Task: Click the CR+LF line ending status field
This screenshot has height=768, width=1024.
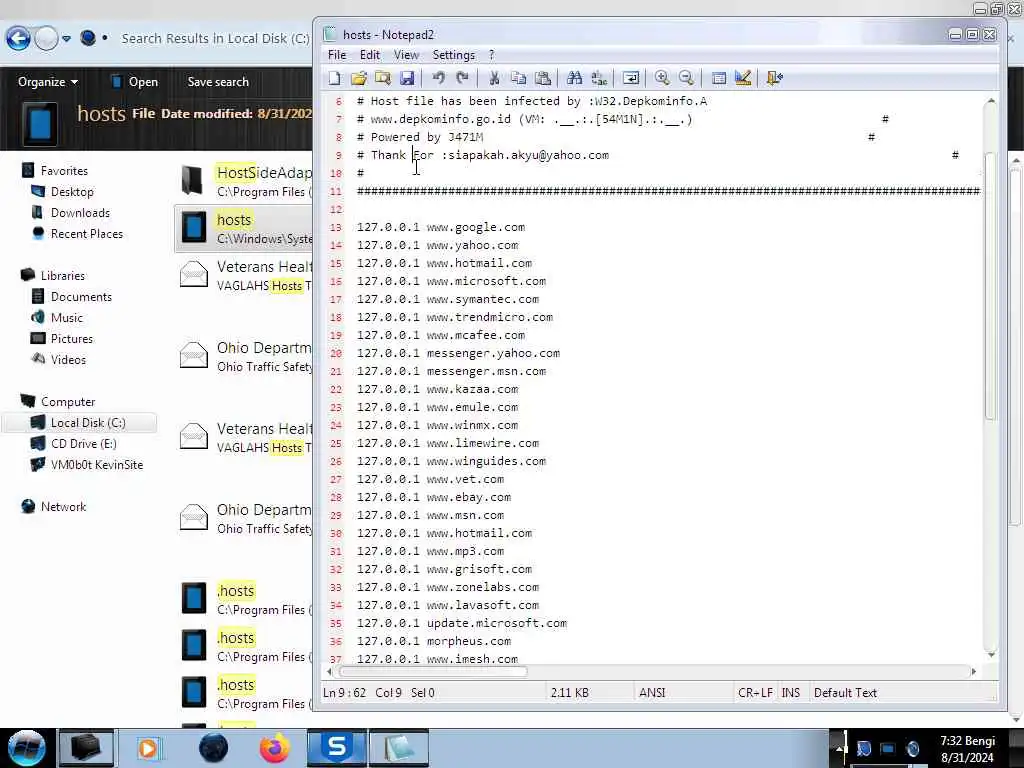Action: (x=755, y=693)
